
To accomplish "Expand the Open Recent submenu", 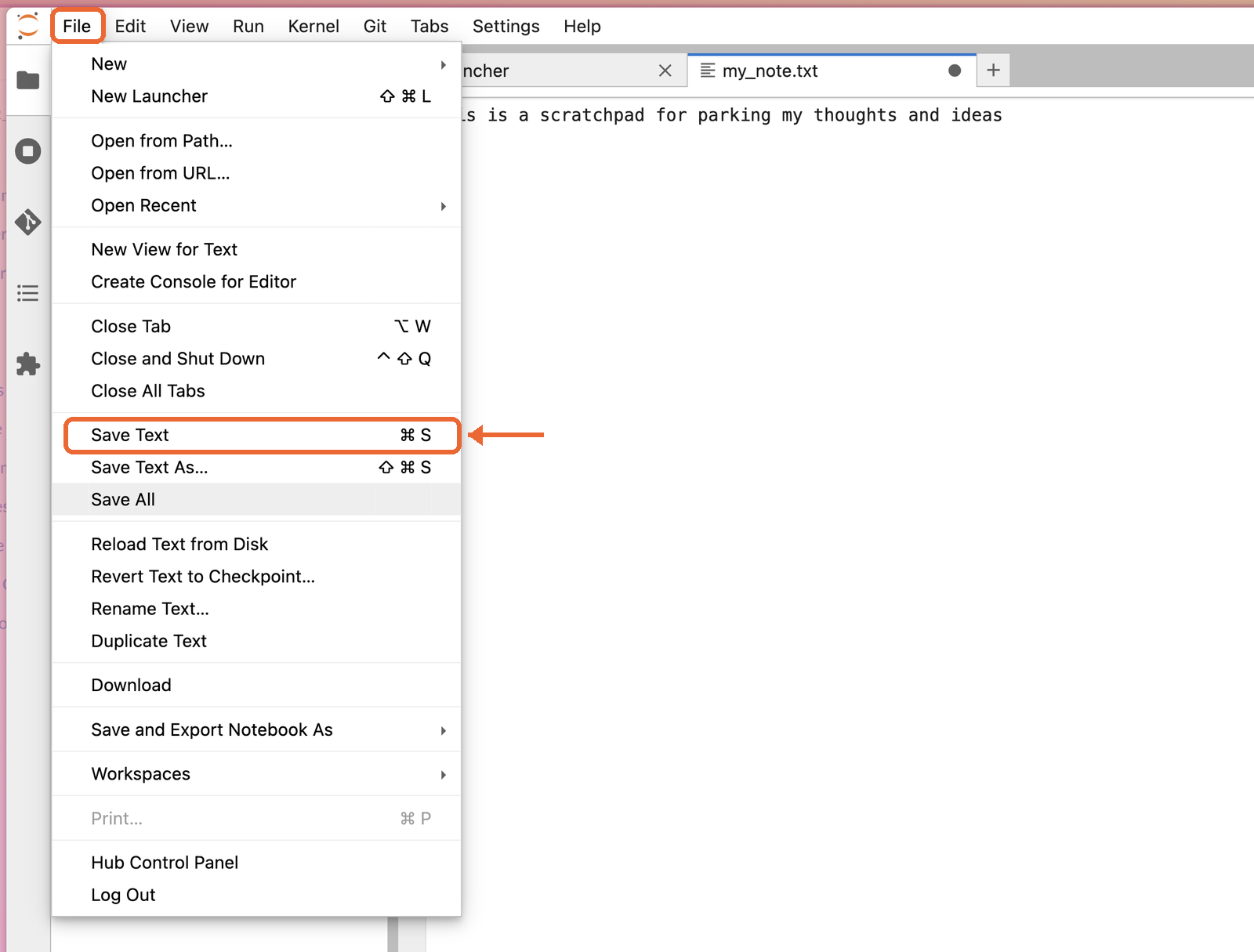I will 256,205.
